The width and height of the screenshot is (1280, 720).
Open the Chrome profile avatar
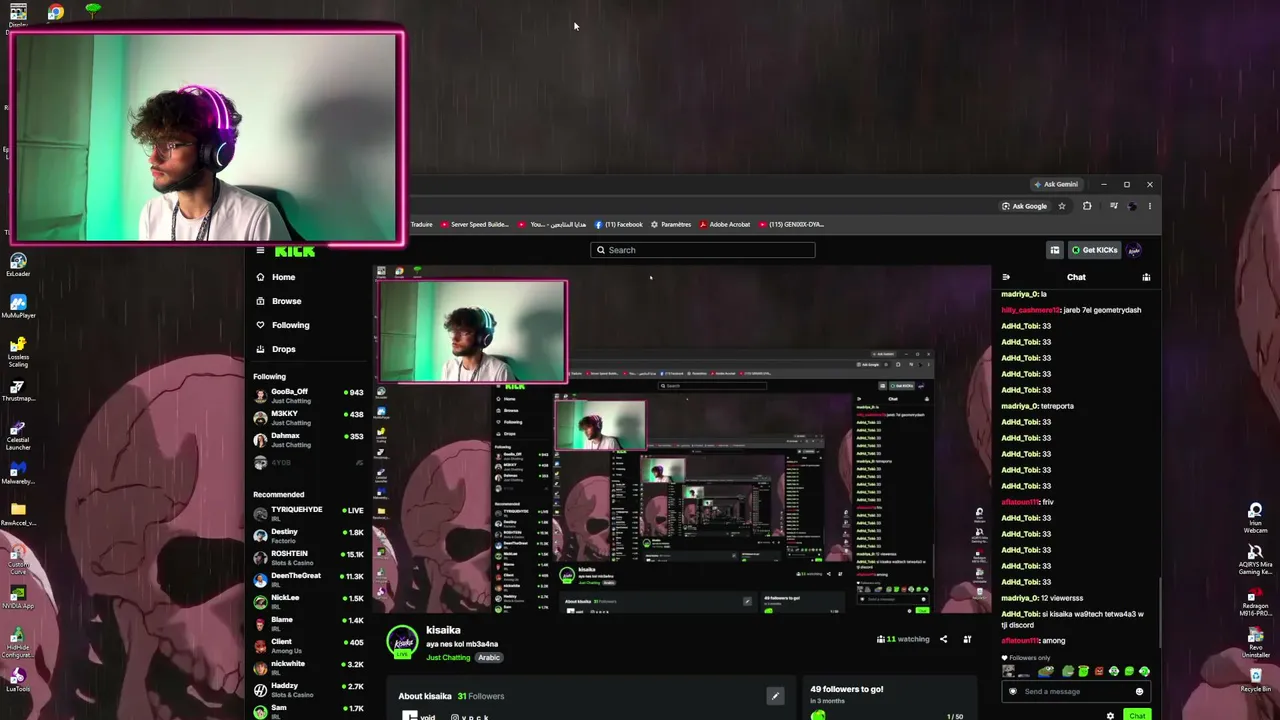pyautogui.click(x=1132, y=206)
